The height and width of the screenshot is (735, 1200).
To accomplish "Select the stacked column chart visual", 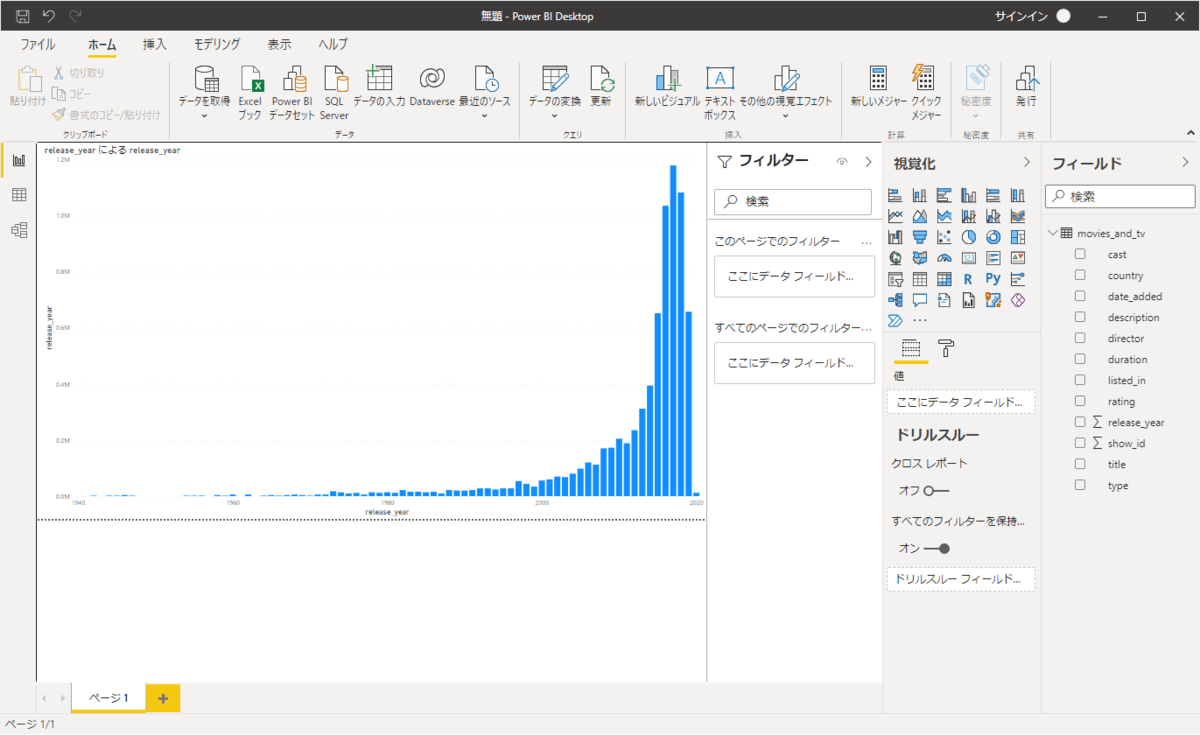I will click(x=920, y=195).
